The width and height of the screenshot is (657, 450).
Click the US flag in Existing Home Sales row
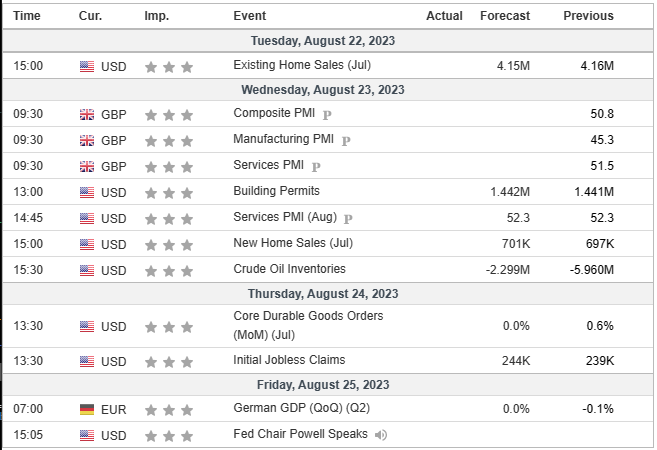click(x=87, y=66)
